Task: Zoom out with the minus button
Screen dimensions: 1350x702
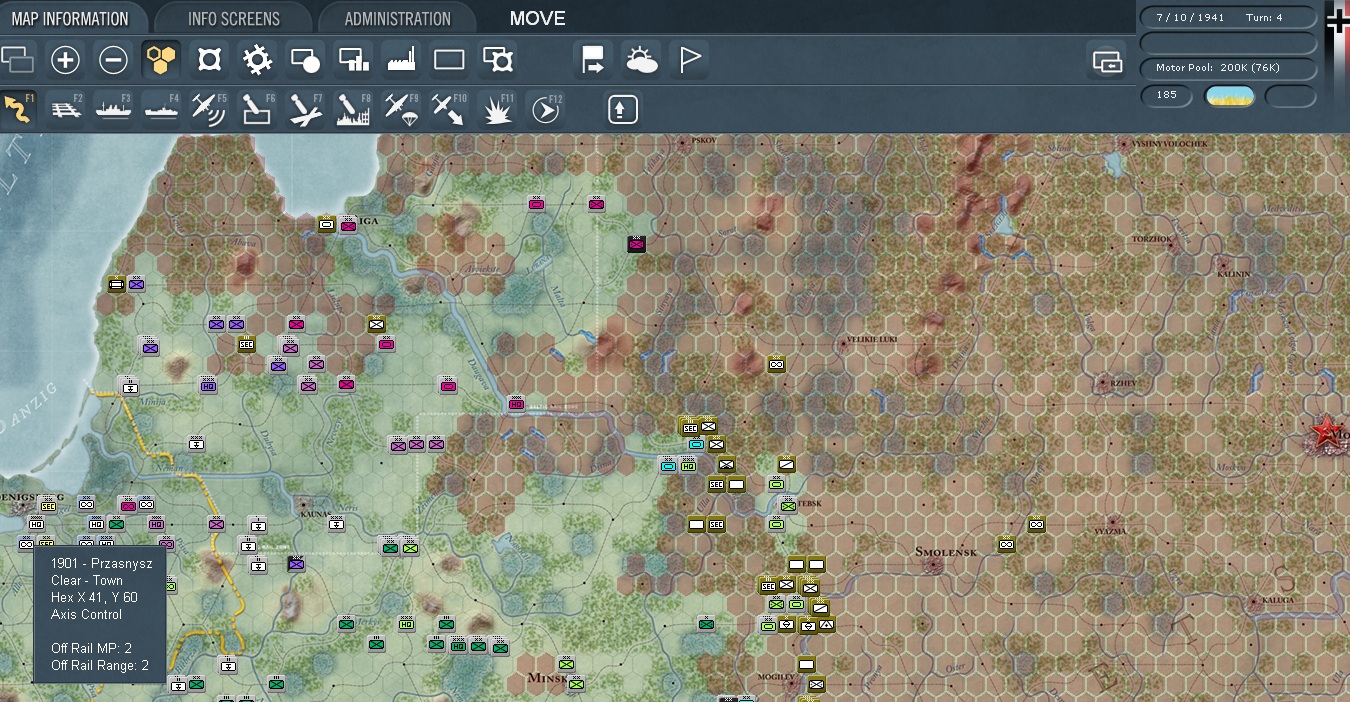Action: point(113,61)
